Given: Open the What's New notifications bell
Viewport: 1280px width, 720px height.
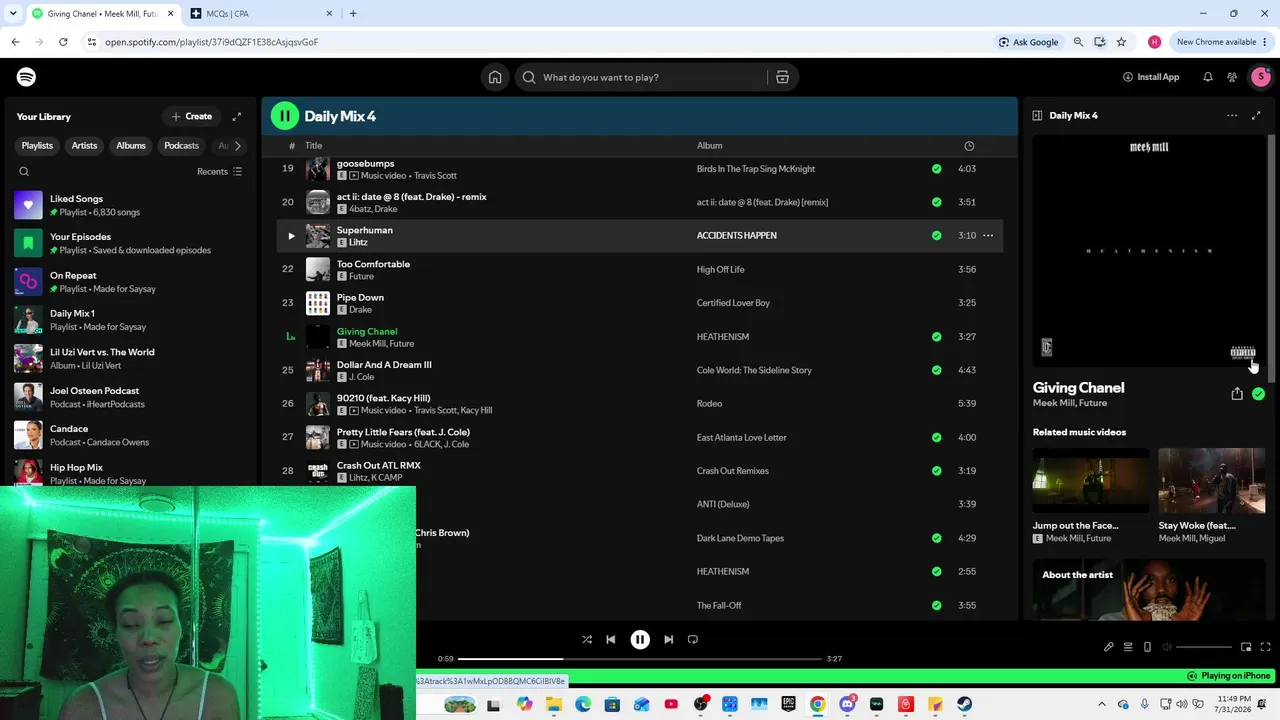Looking at the screenshot, I should [x=1208, y=77].
